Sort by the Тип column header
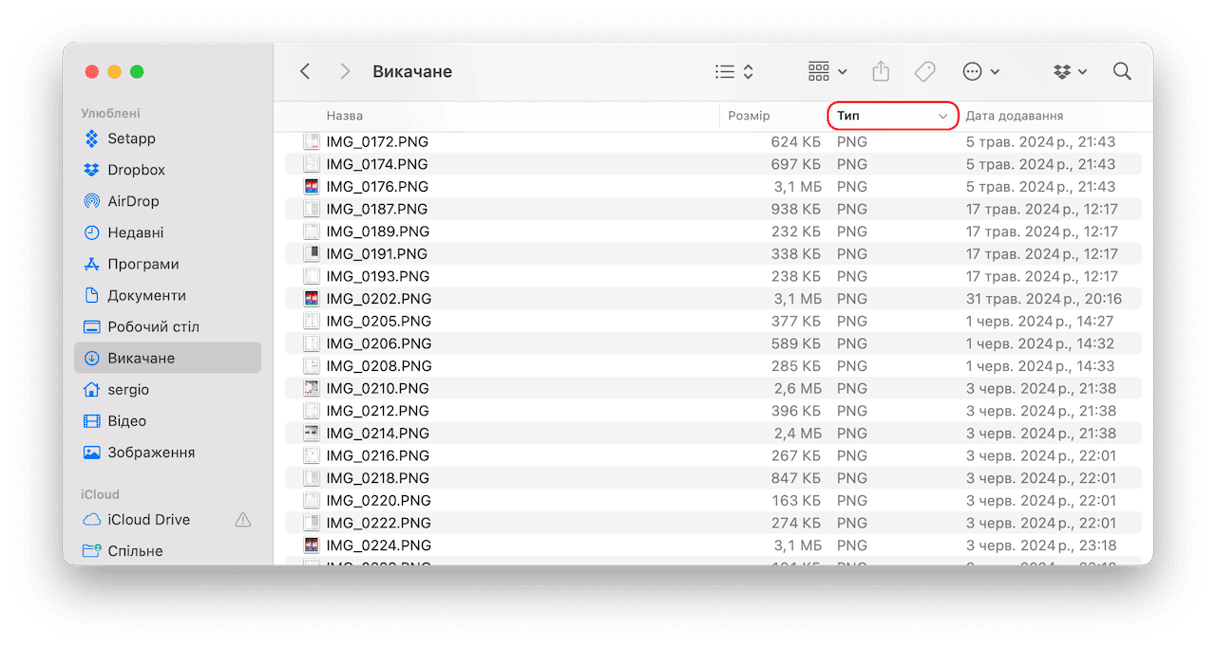1216x648 pixels. (892, 116)
